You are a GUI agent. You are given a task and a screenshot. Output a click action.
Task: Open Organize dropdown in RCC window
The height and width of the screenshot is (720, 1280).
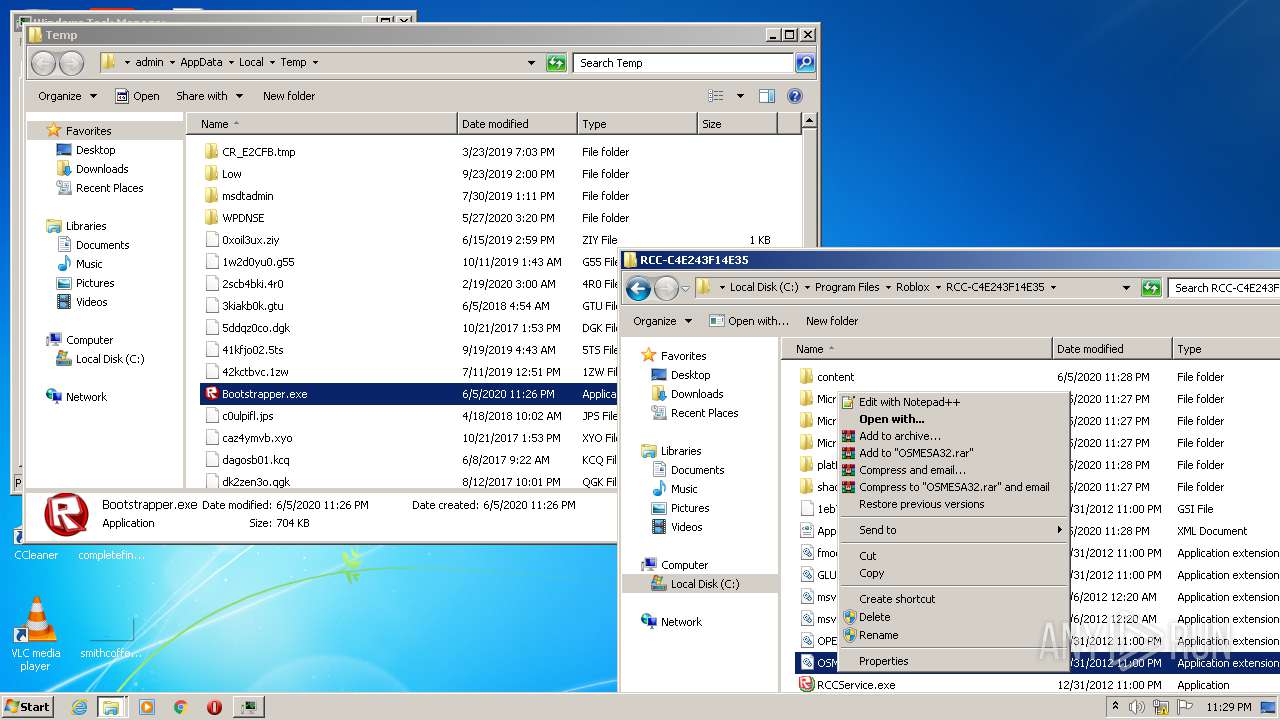[x=662, y=321]
